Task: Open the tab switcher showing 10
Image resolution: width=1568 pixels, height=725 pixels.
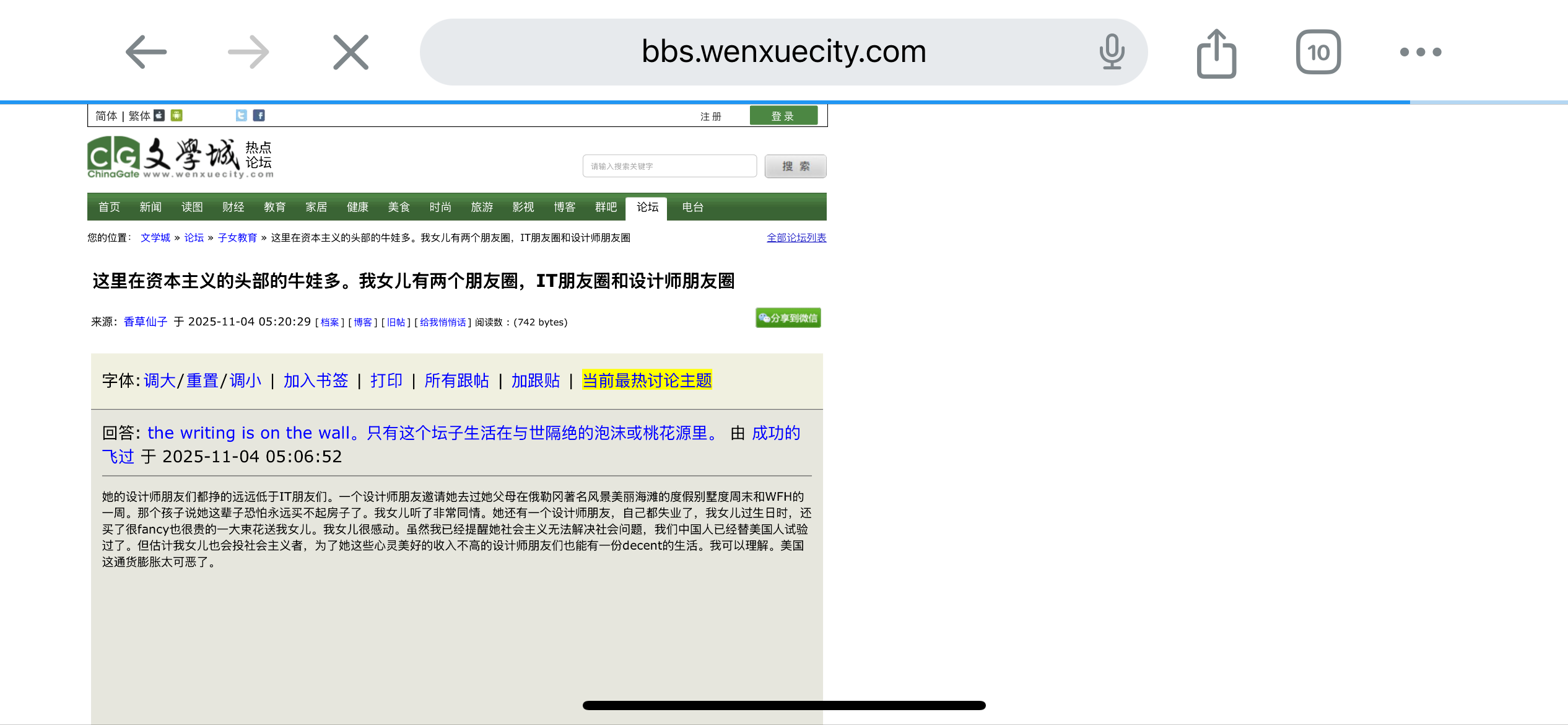Action: click(1318, 52)
